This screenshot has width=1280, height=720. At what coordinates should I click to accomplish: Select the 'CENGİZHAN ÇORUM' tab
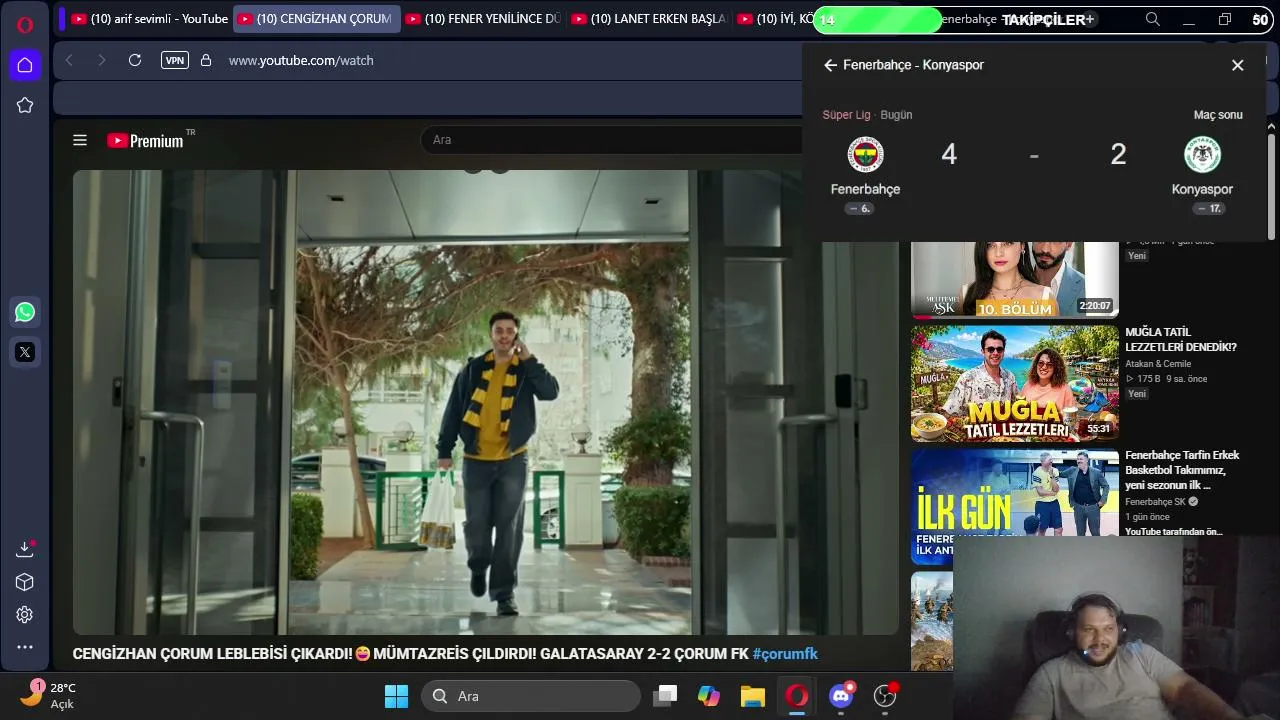pyautogui.click(x=316, y=19)
